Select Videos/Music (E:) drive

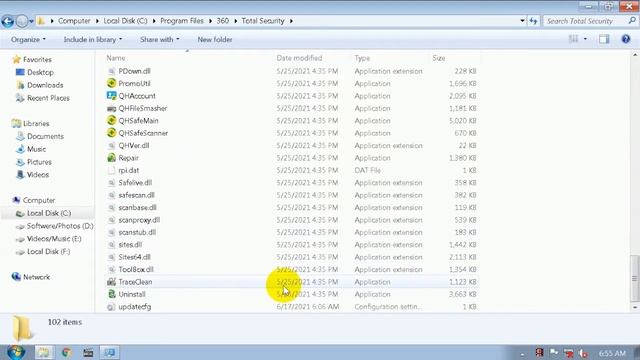coord(54,239)
